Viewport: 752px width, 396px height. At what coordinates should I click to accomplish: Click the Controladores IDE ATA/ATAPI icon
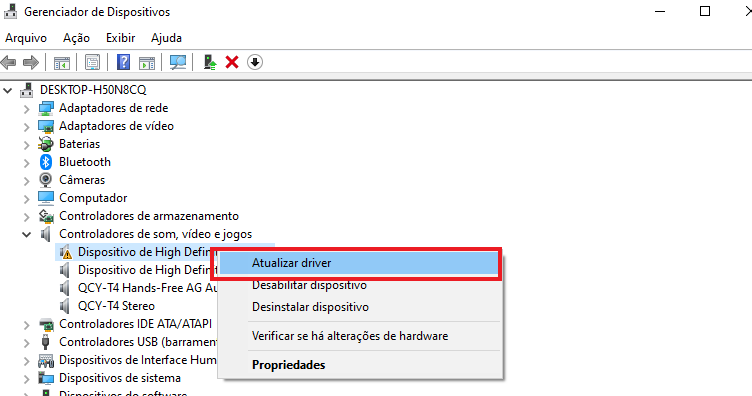coord(46,324)
